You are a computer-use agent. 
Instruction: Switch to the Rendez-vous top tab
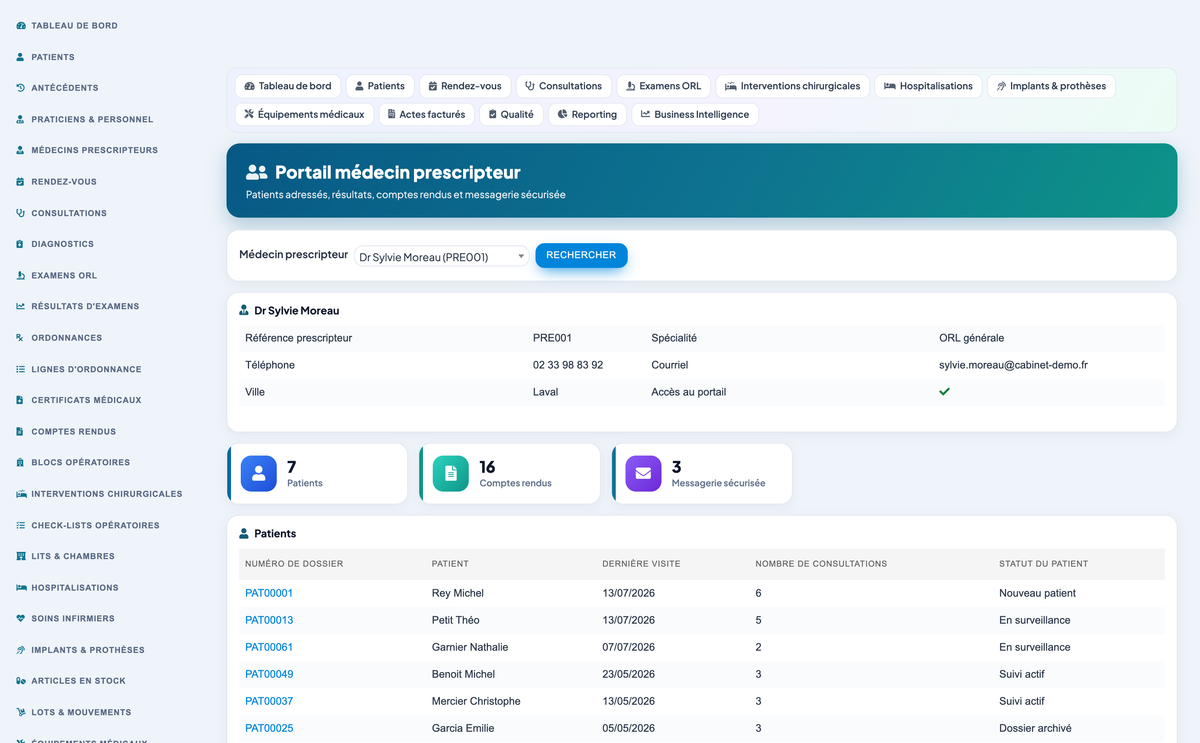(x=466, y=86)
